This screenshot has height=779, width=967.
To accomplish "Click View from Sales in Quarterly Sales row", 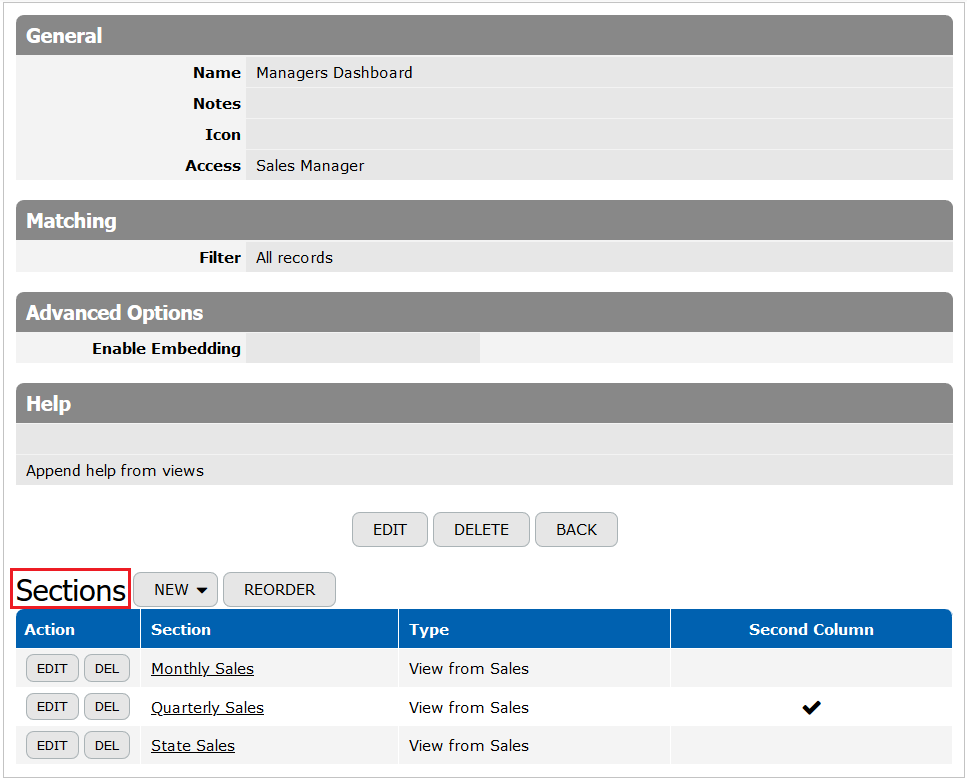I will point(469,707).
